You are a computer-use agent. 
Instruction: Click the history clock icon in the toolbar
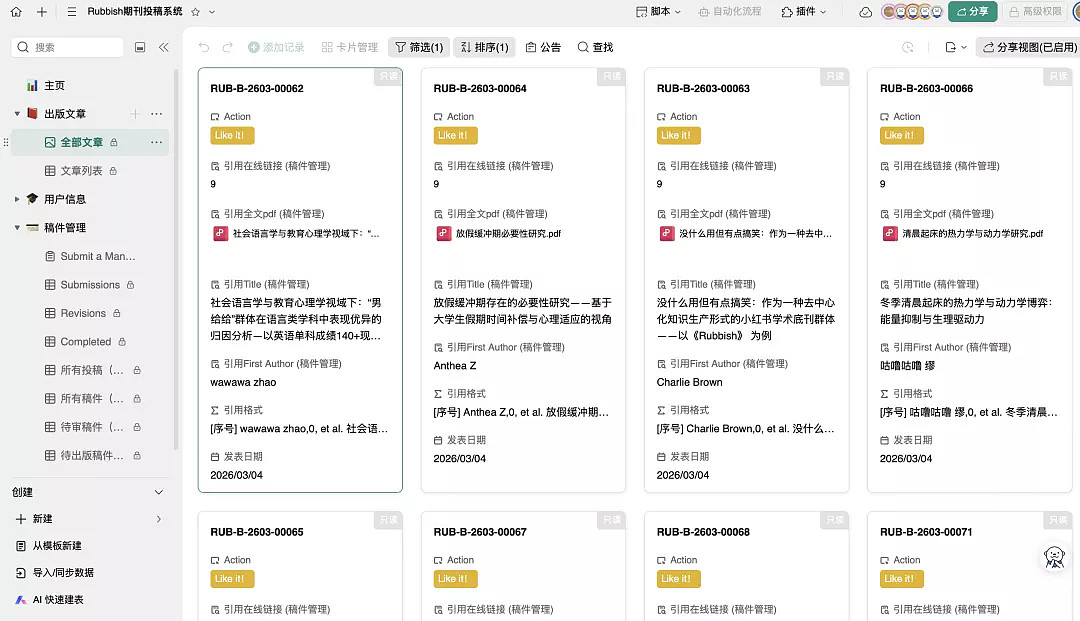click(x=908, y=47)
